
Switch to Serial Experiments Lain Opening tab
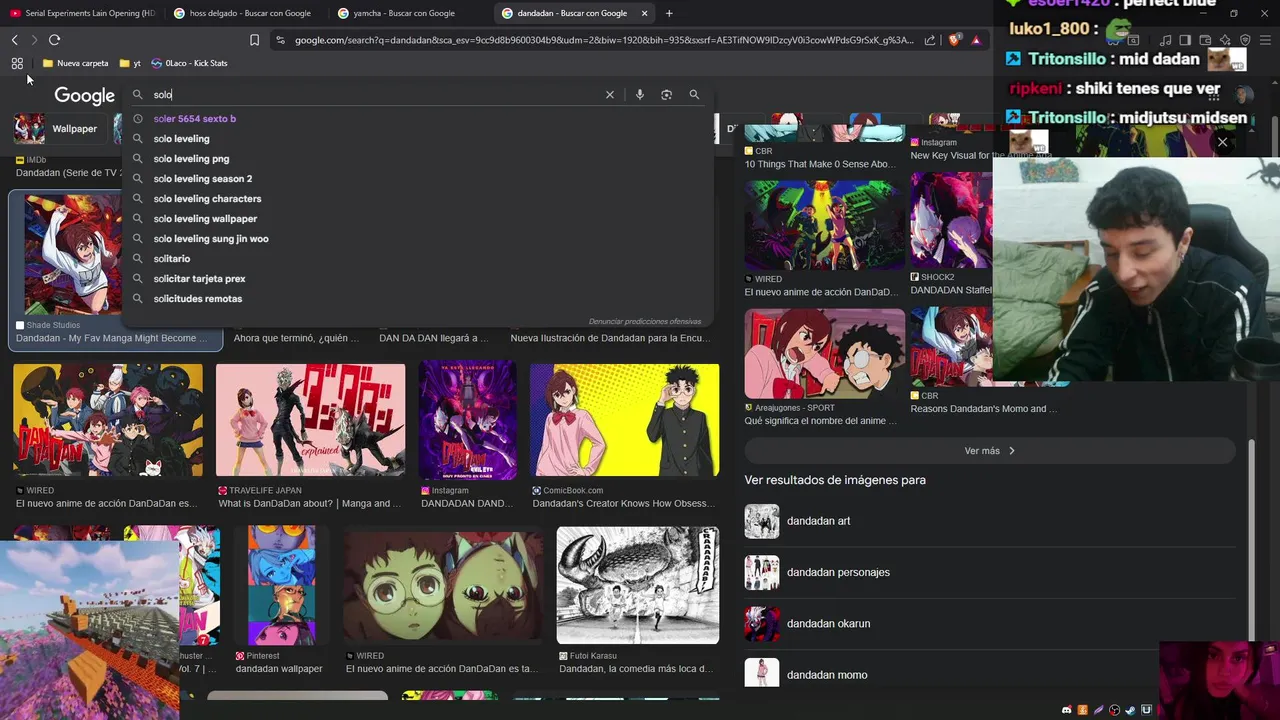82,13
